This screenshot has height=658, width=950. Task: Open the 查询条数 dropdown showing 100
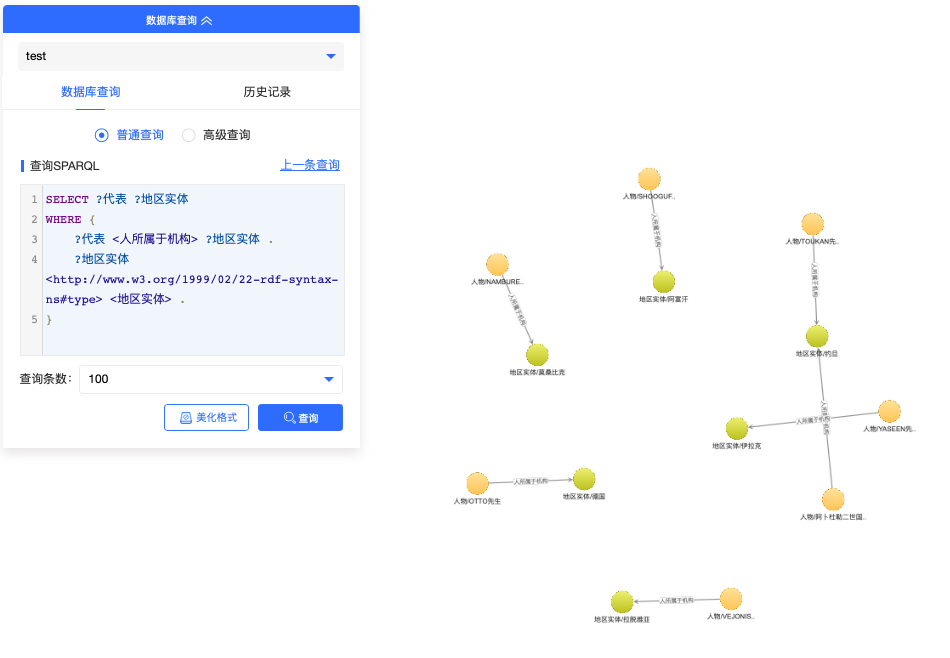point(211,380)
